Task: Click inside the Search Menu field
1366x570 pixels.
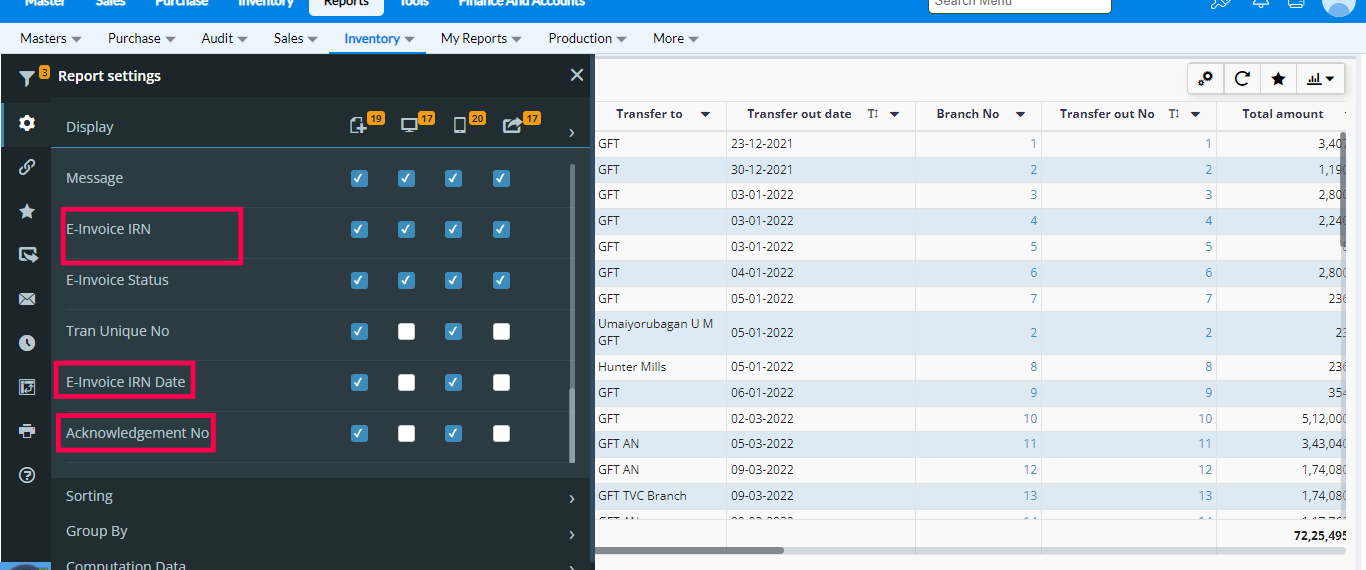Action: click(1020, 4)
